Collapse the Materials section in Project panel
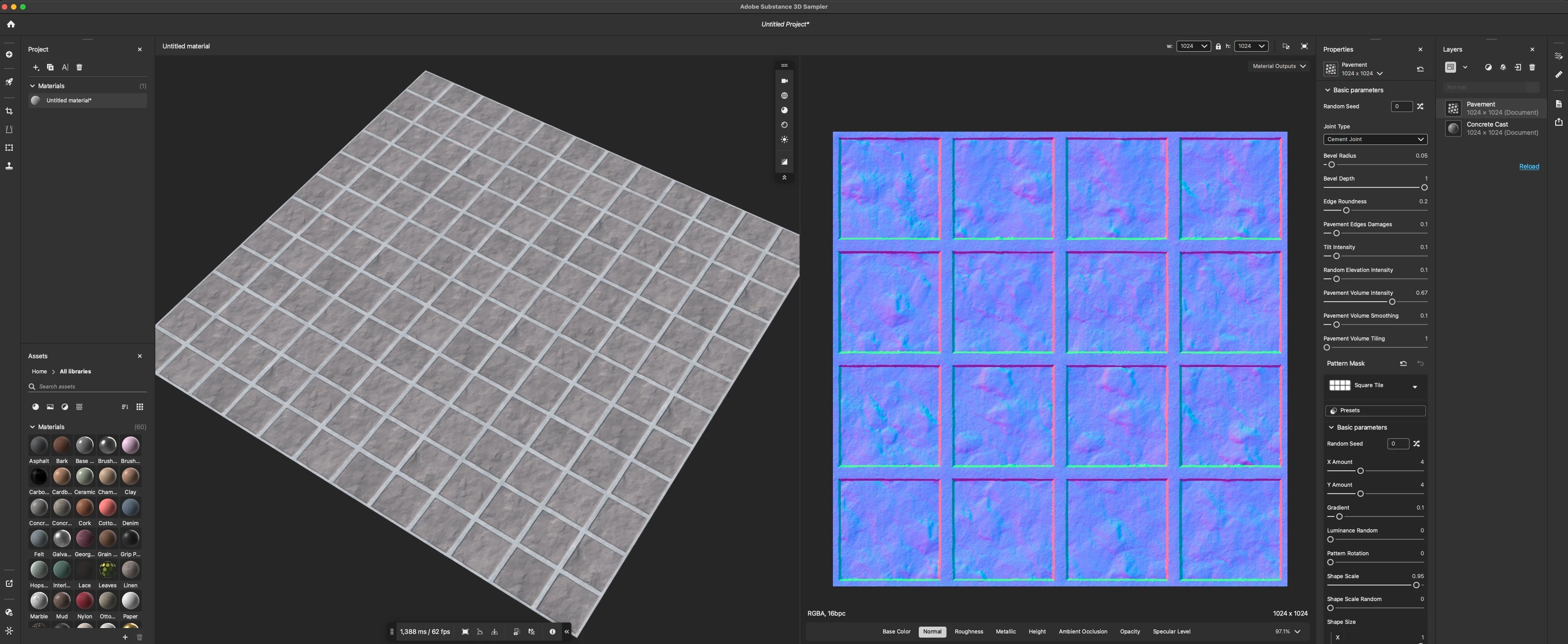The image size is (1568, 644). (32, 86)
